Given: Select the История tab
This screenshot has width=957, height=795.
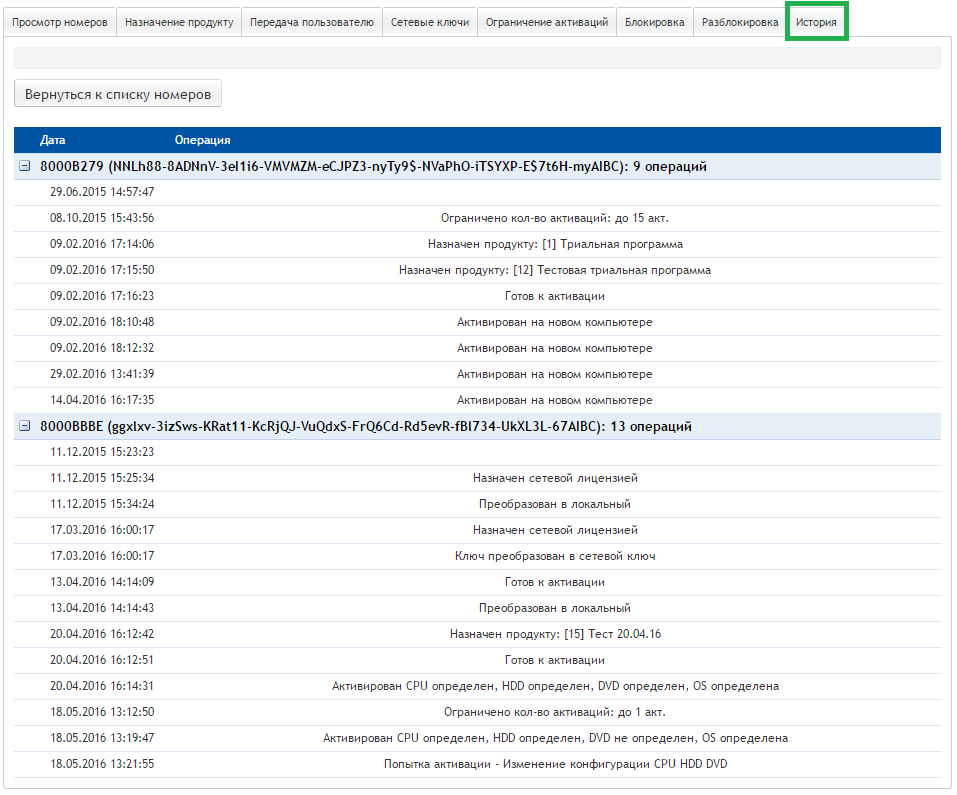Looking at the screenshot, I should click(x=817, y=22).
